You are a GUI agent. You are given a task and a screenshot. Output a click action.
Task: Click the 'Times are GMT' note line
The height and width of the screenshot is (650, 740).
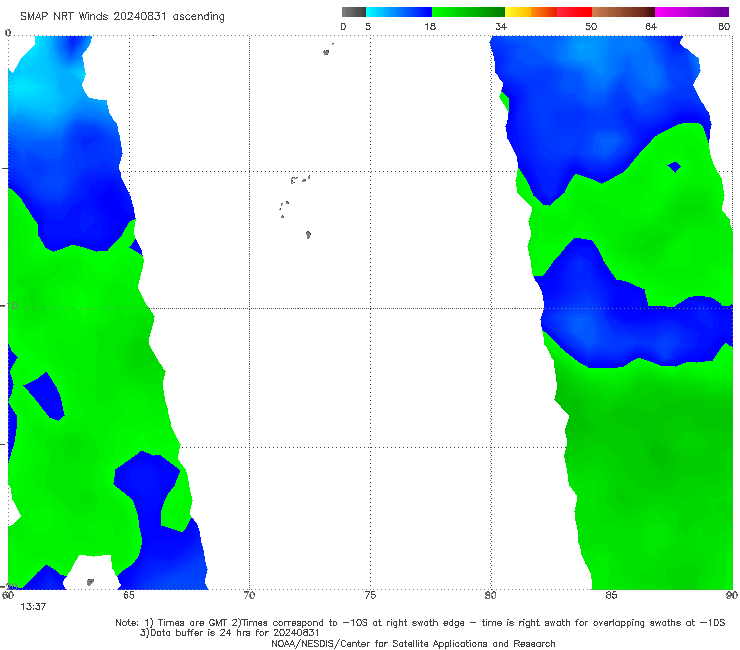(420, 623)
